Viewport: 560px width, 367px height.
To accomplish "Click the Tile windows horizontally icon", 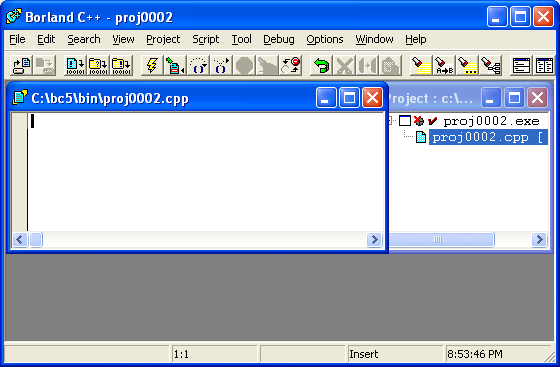I will pyautogui.click(x=521, y=65).
